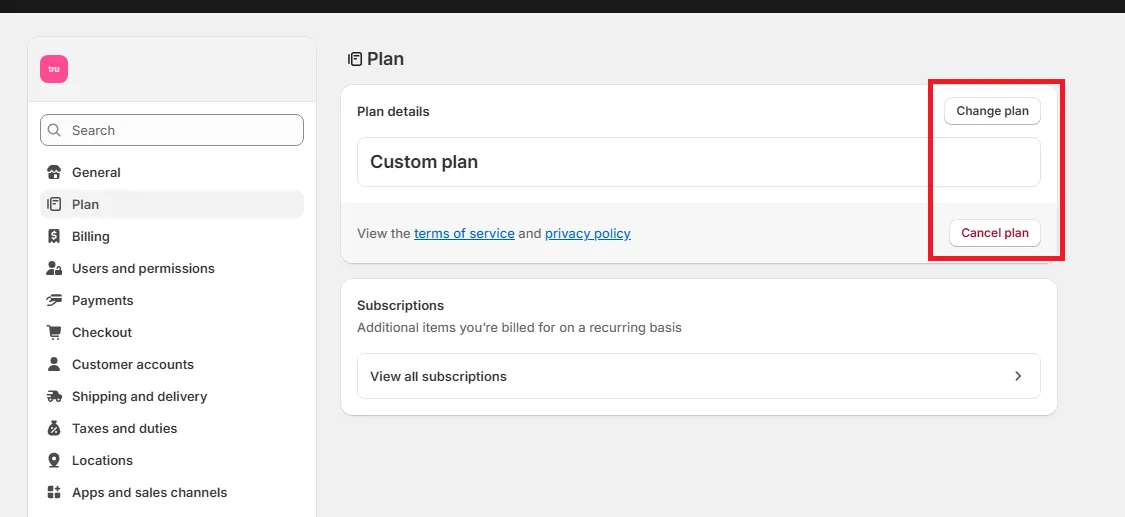The height and width of the screenshot is (517, 1125).
Task: Click the Payments hand icon
Action: click(x=54, y=300)
